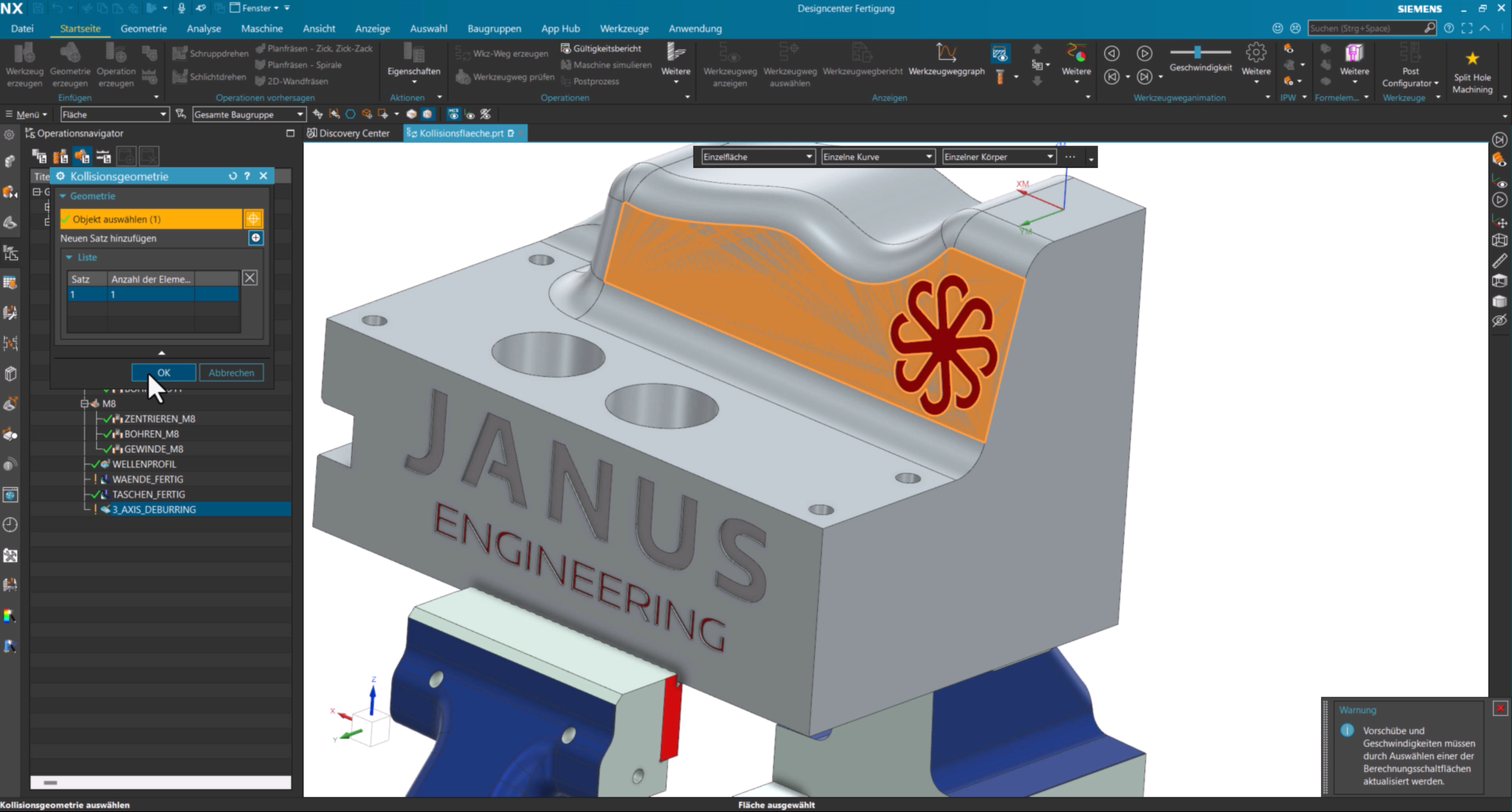Open the Einzelfläche dropdown

coord(758,157)
